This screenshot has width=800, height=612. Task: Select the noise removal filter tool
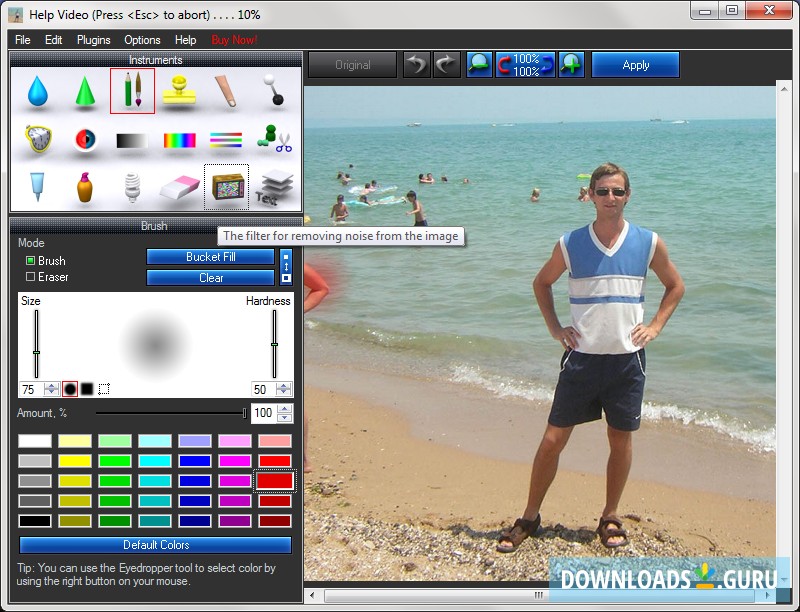pos(227,186)
